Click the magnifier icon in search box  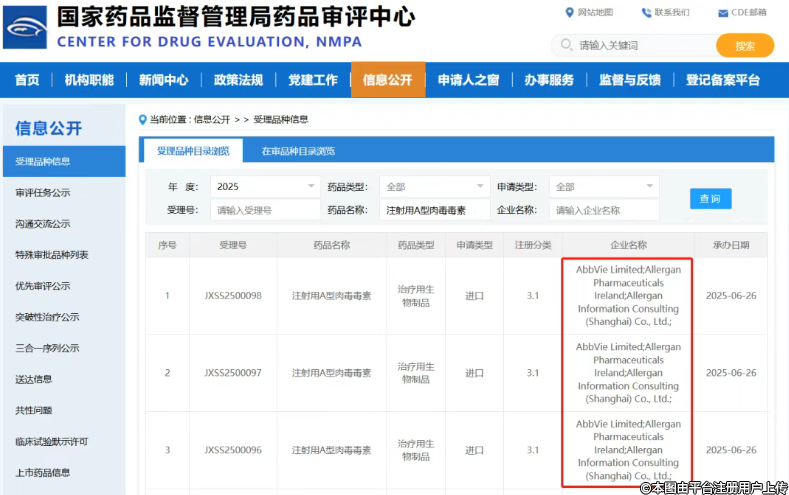[x=565, y=46]
